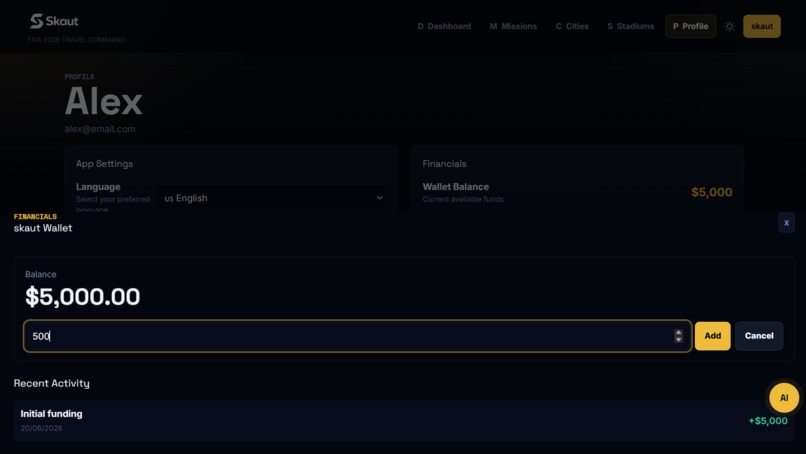Navigate to Stadiums page
806x454 pixels.
[x=631, y=26]
